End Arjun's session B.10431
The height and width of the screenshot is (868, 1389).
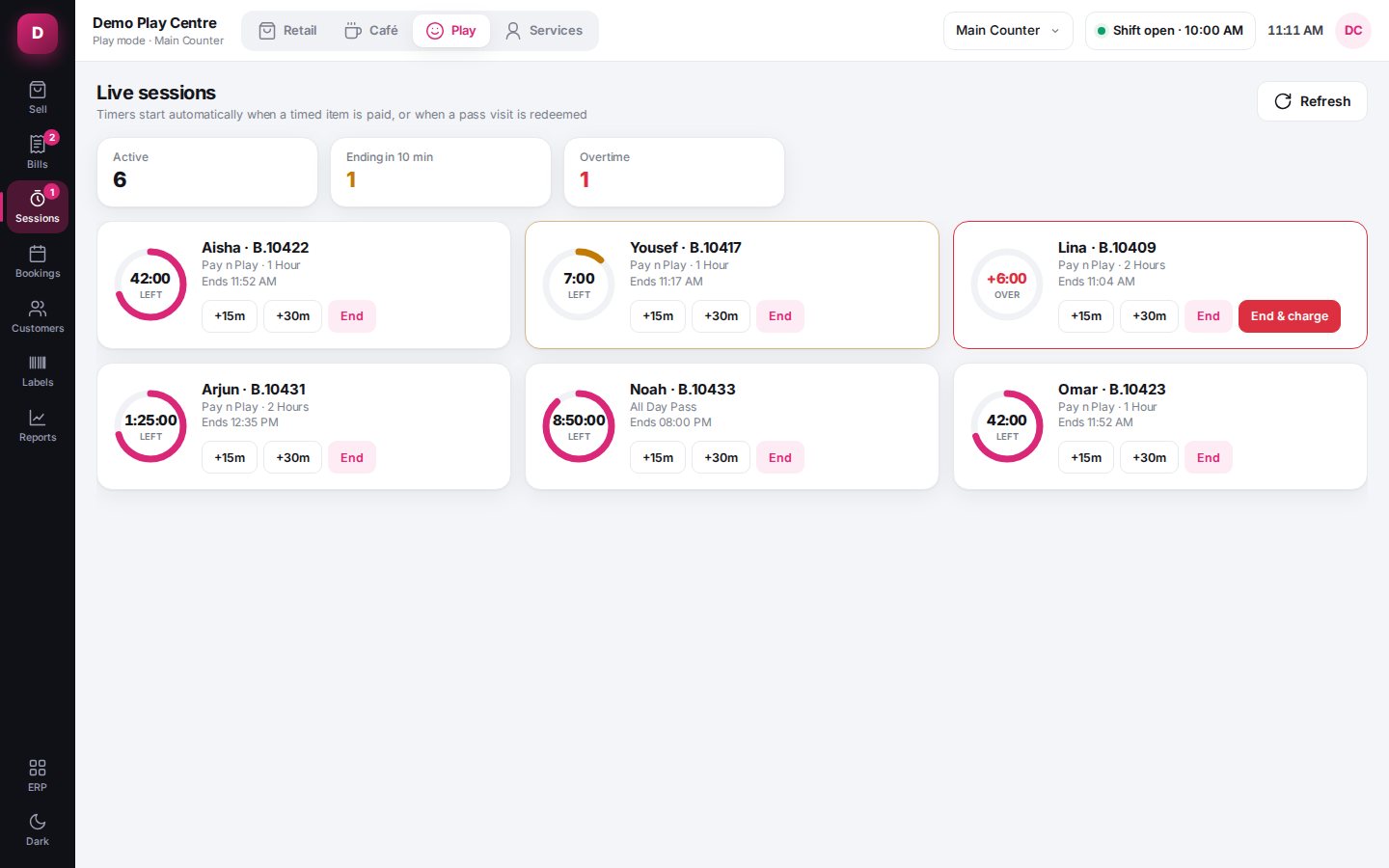[352, 458]
